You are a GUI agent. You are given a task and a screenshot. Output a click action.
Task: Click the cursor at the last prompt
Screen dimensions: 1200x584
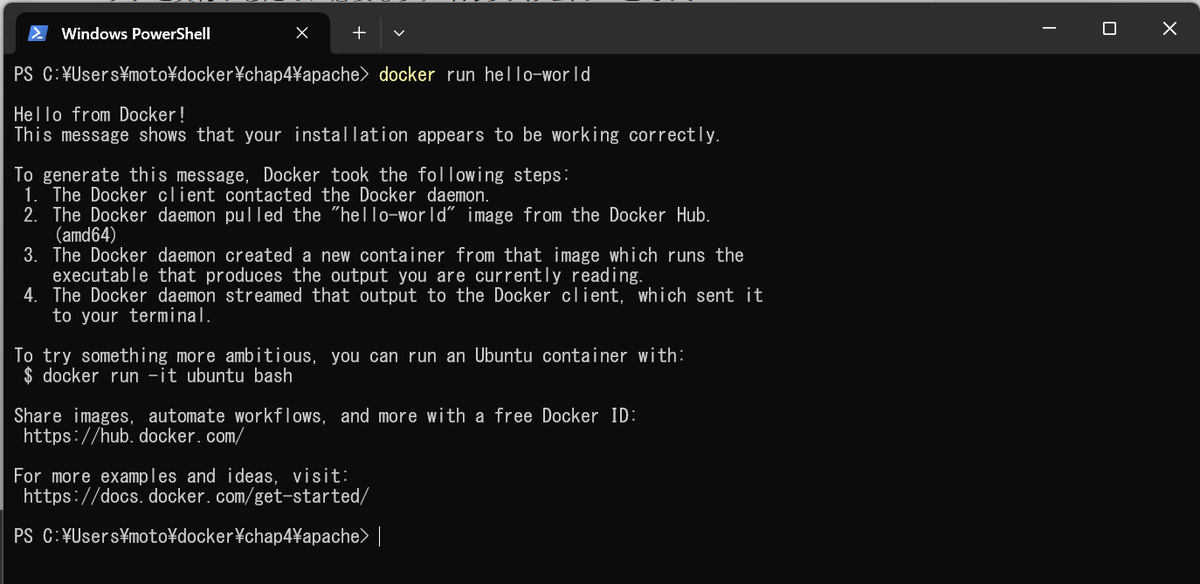[380, 537]
